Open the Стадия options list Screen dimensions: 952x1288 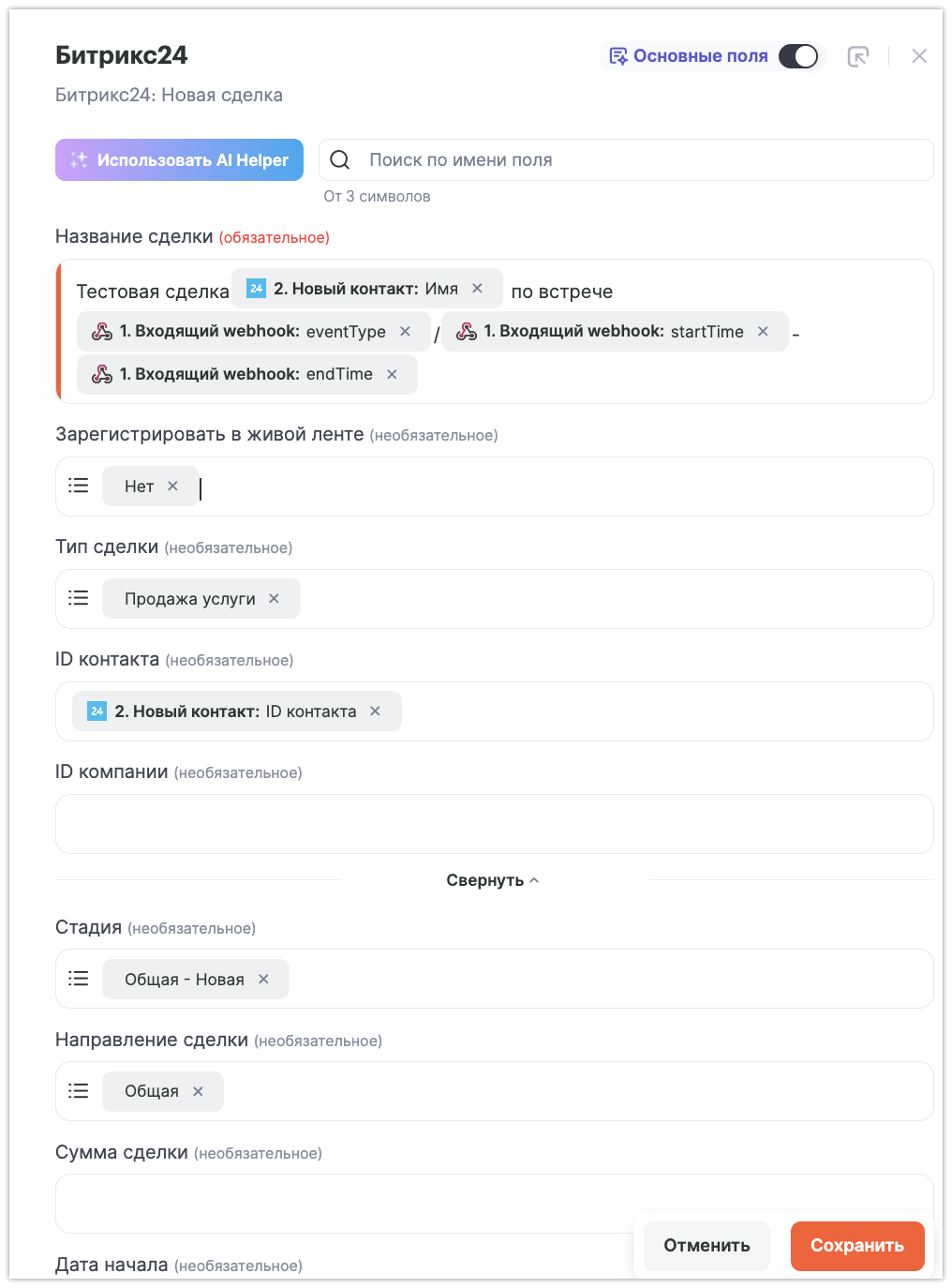[79, 979]
